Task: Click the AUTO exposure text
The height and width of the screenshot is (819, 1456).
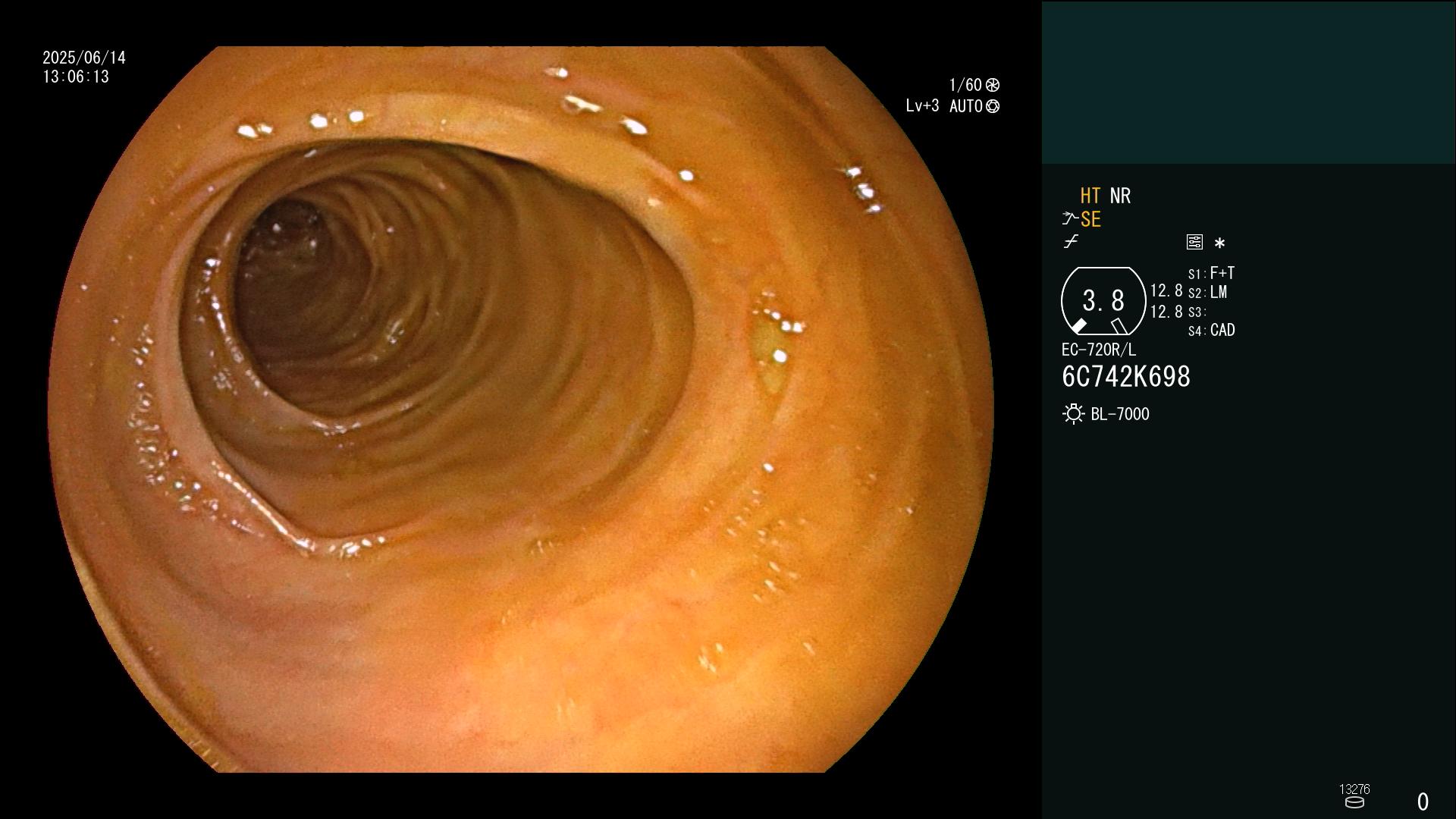Action: point(966,106)
